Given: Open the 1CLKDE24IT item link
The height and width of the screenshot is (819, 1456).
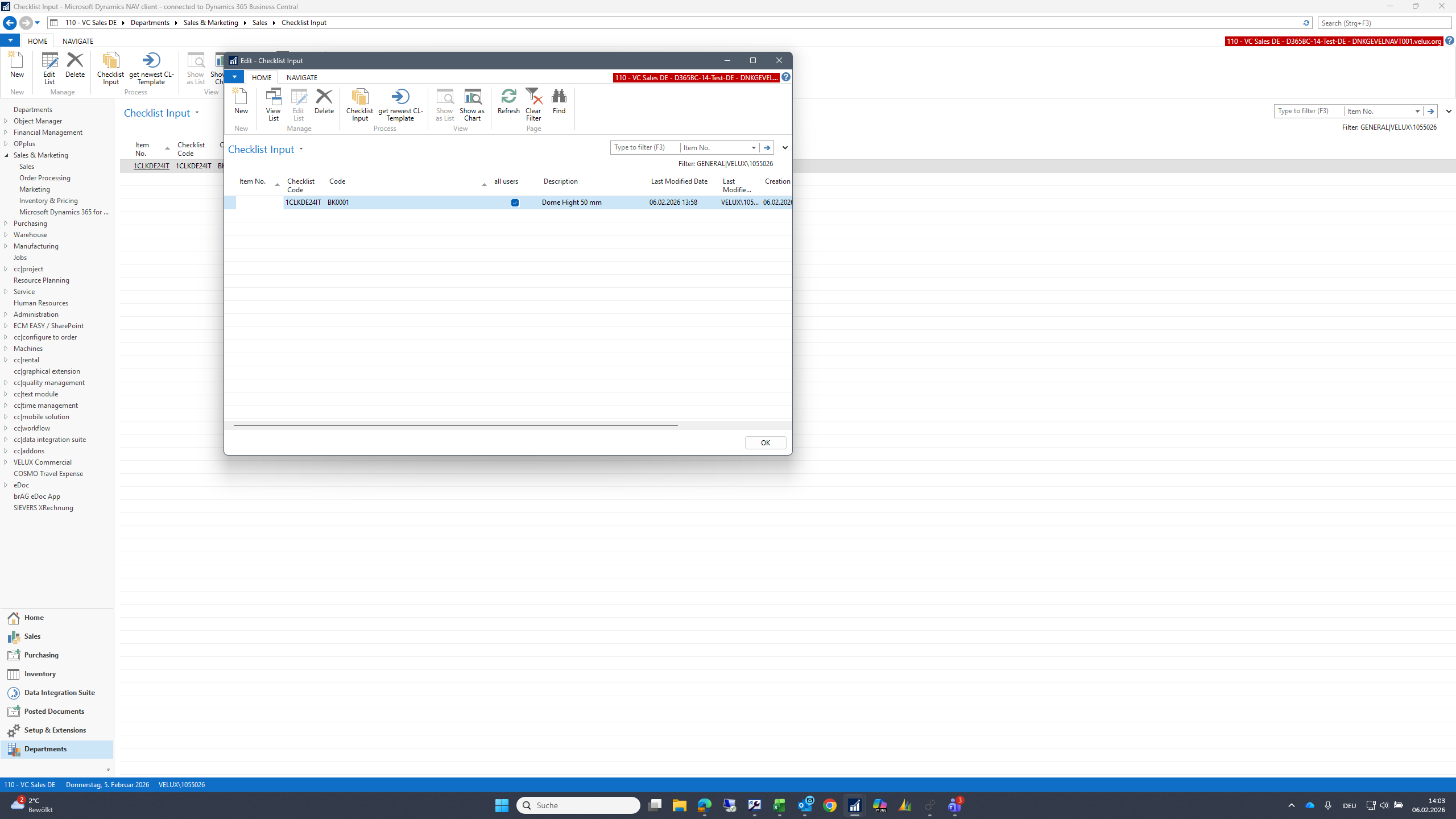Looking at the screenshot, I should [151, 166].
